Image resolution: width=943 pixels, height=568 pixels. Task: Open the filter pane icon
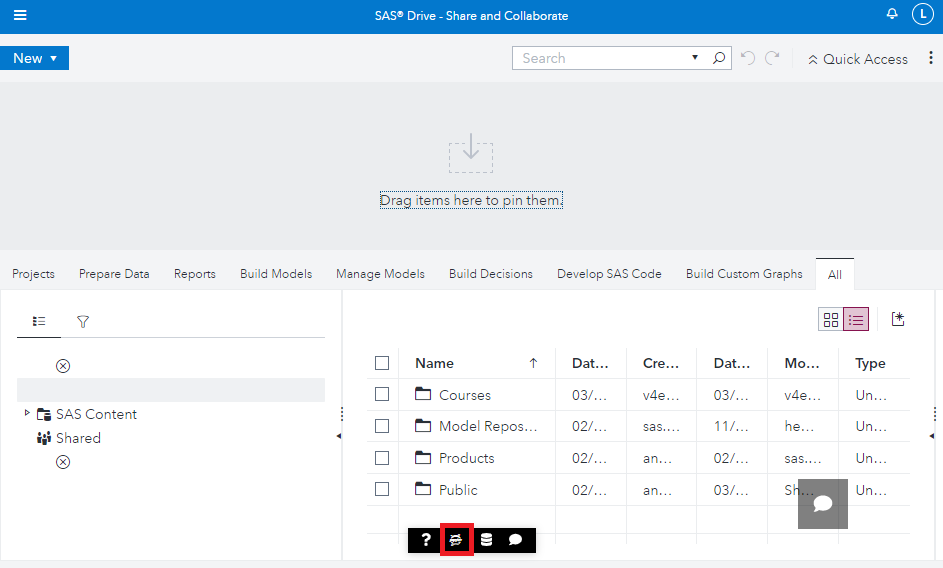pyautogui.click(x=83, y=322)
